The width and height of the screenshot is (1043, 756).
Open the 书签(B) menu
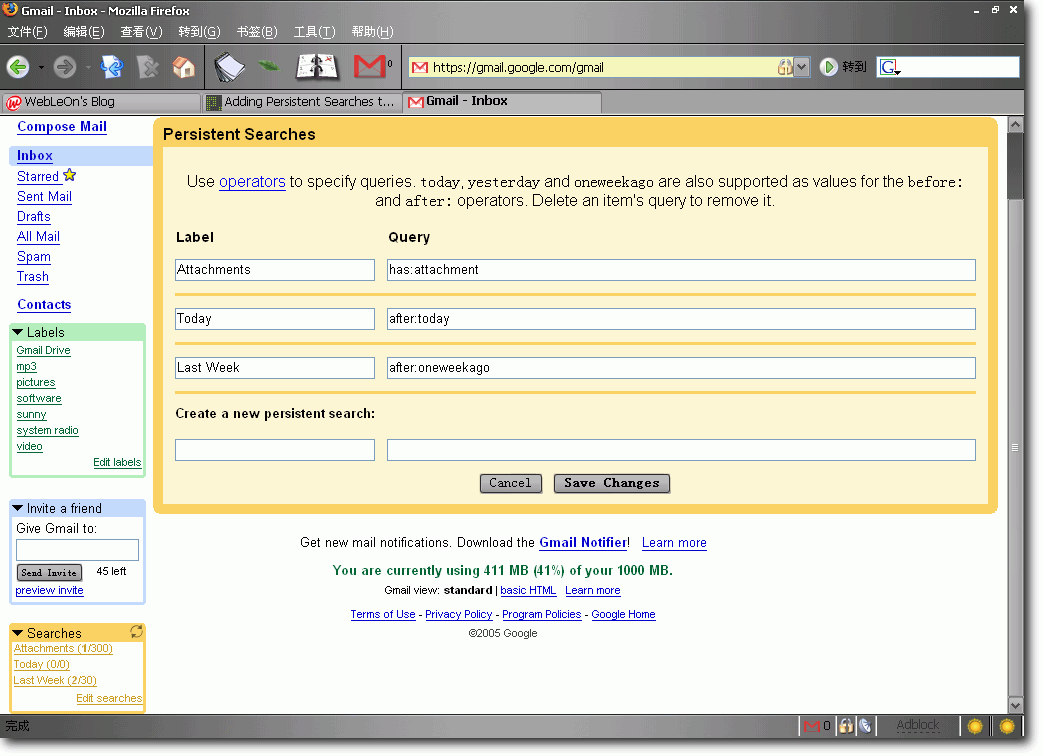point(257,32)
